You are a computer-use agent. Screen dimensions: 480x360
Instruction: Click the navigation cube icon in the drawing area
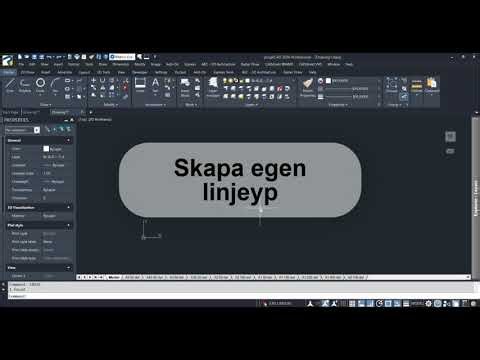click(450, 136)
